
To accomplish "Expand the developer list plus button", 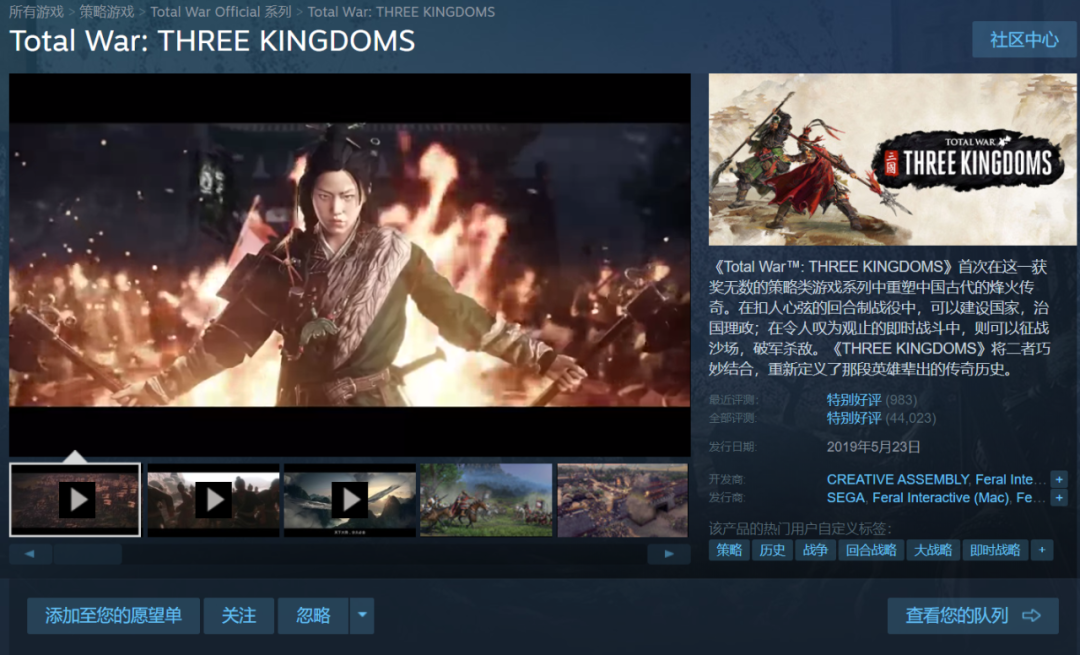I will click(x=1059, y=479).
